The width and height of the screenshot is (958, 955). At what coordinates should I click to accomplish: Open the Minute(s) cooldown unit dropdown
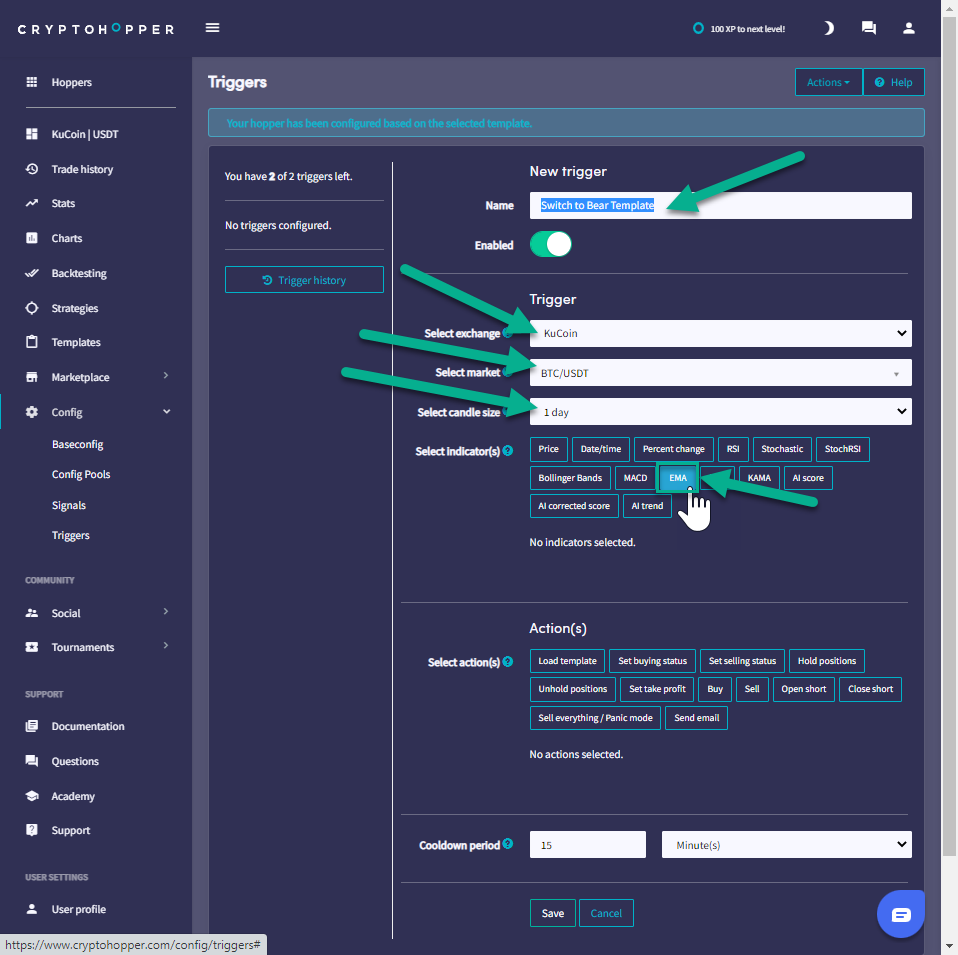786,845
